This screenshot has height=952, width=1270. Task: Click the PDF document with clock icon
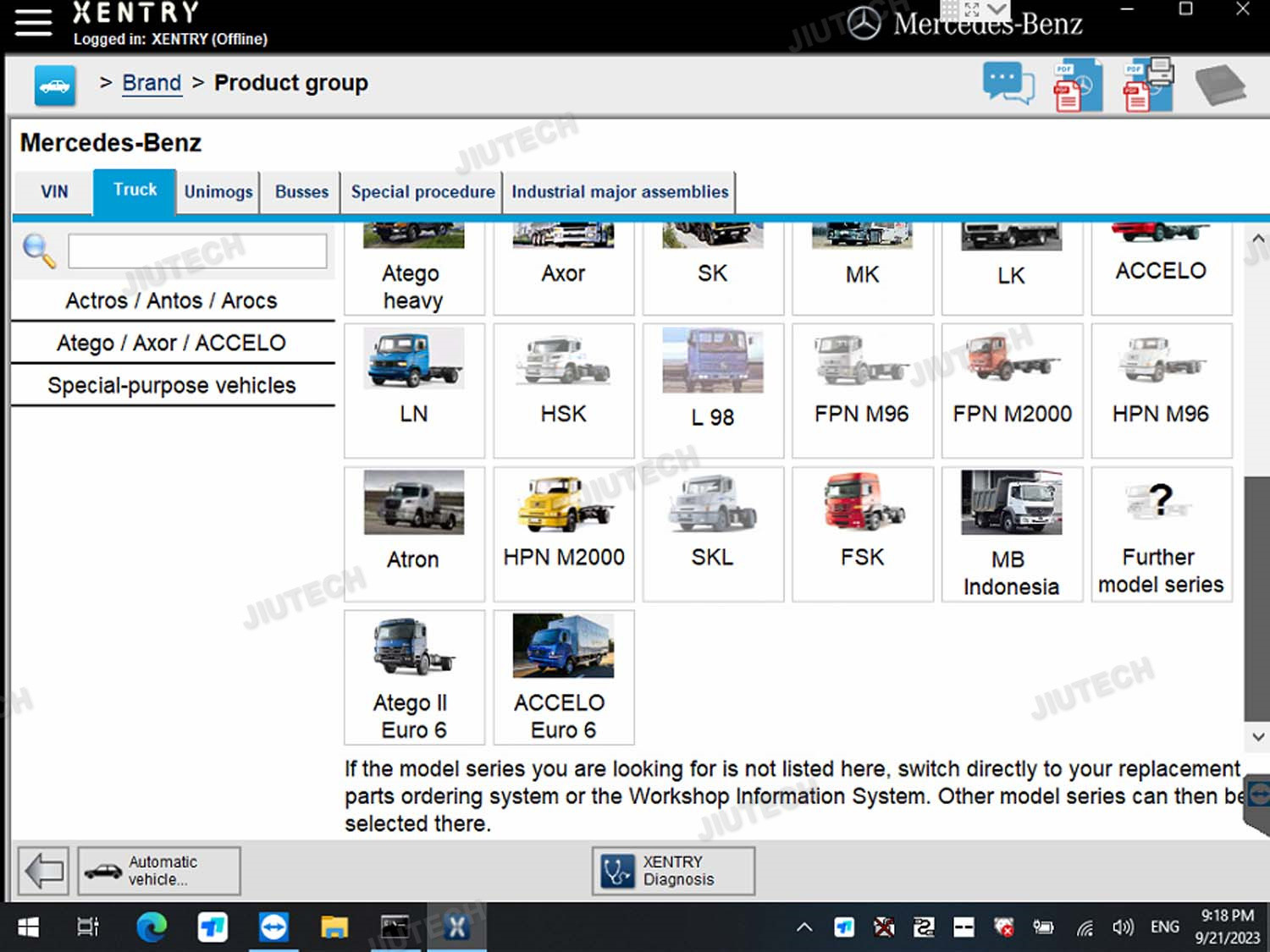coord(1077,85)
